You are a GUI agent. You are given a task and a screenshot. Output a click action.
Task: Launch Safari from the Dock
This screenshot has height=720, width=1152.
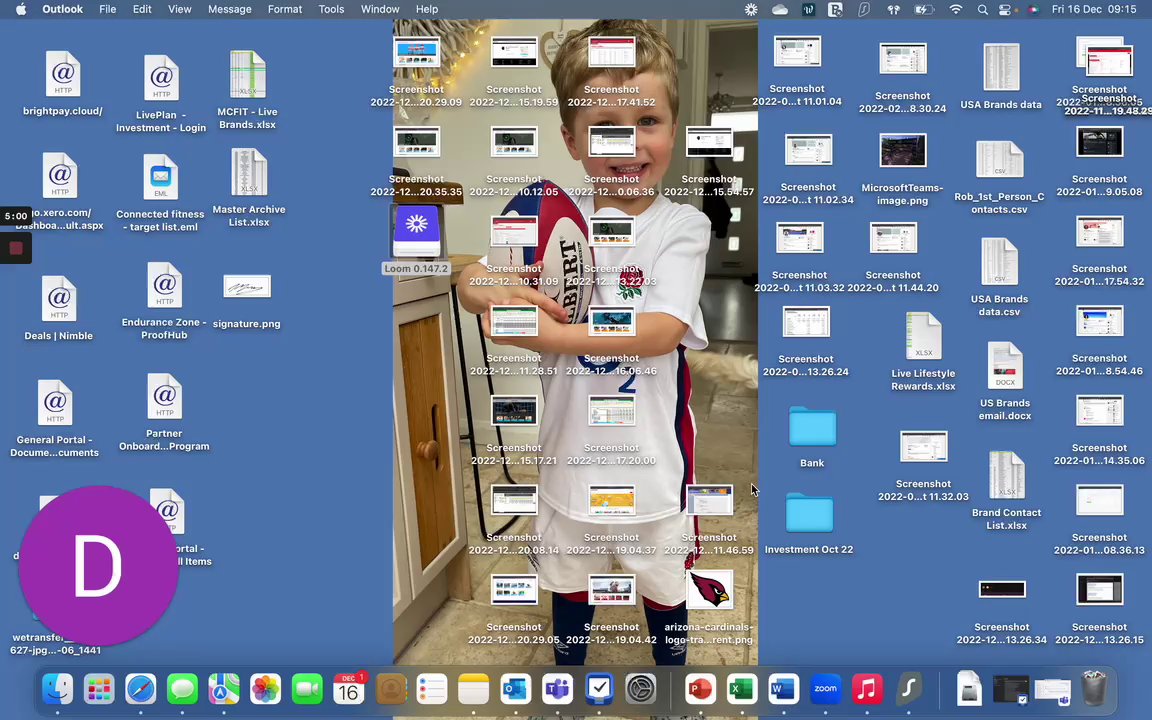click(140, 689)
